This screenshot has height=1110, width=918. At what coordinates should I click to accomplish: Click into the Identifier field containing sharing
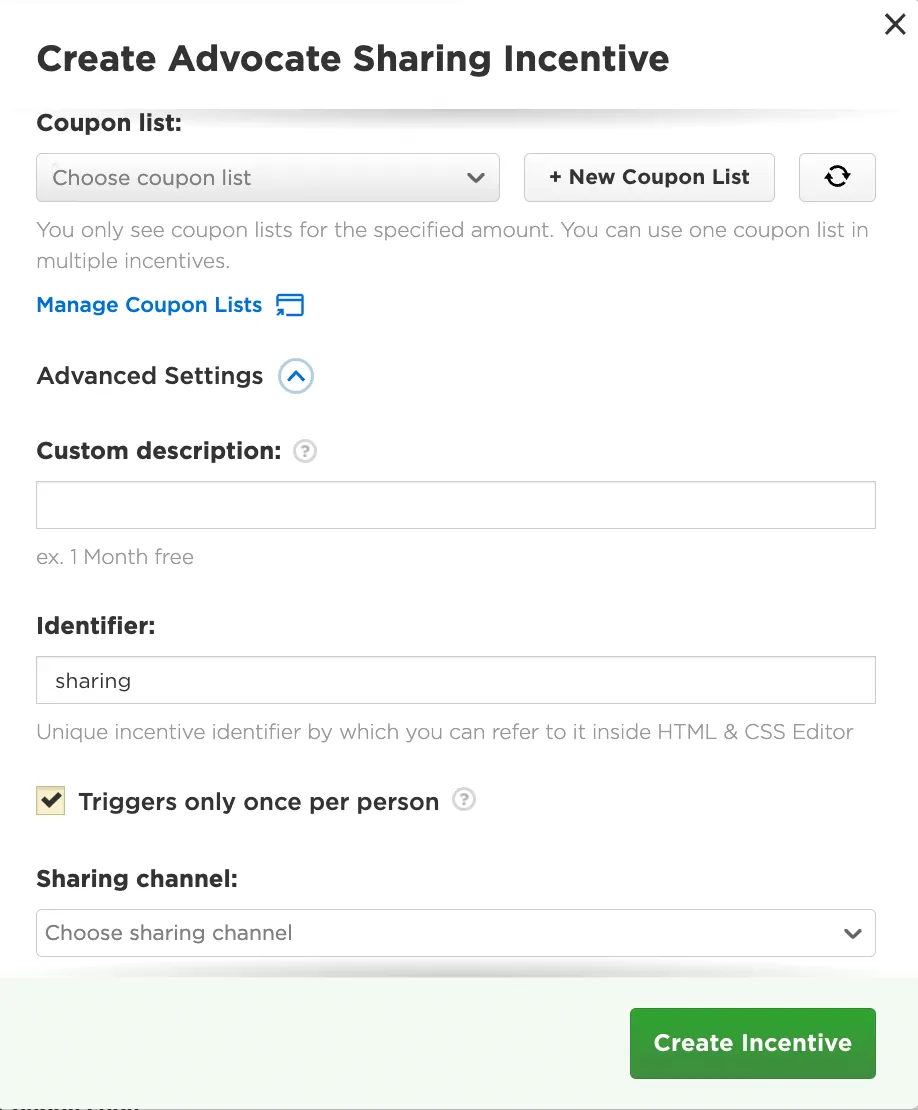pos(456,680)
